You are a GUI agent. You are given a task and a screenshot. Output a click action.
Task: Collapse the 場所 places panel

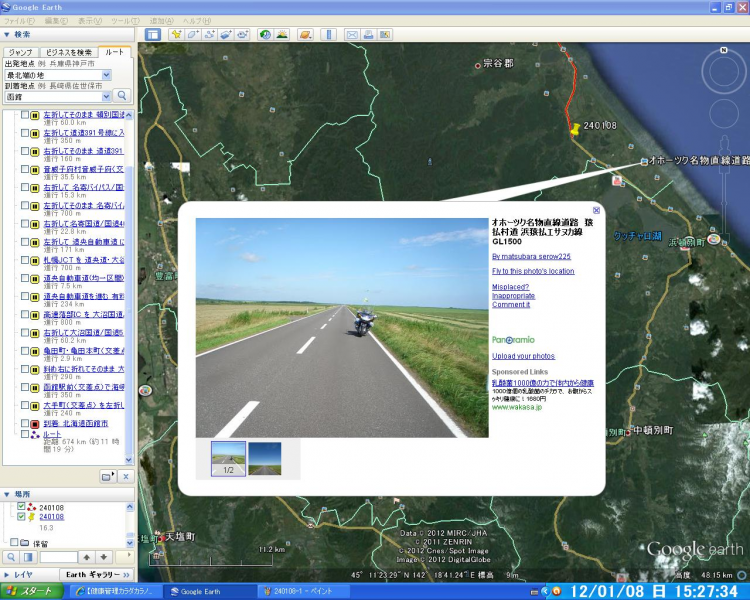tap(9, 494)
